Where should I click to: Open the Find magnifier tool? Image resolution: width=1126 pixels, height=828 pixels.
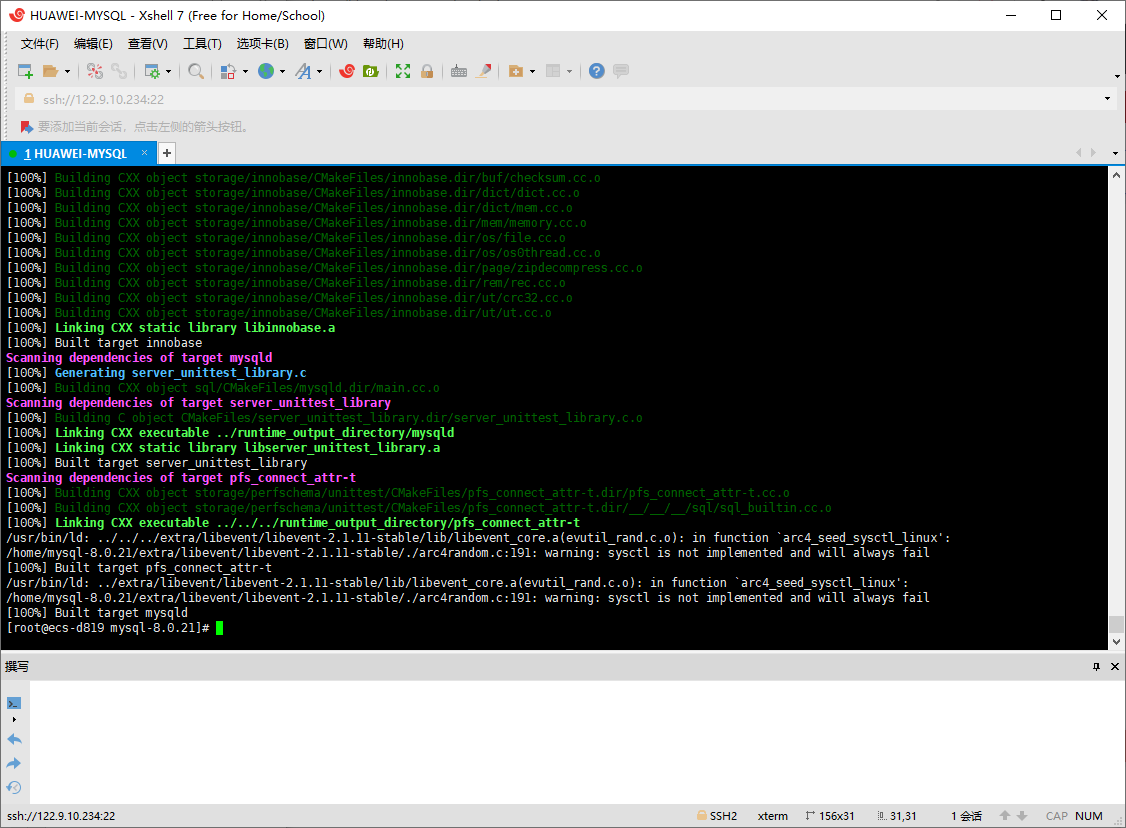point(196,71)
